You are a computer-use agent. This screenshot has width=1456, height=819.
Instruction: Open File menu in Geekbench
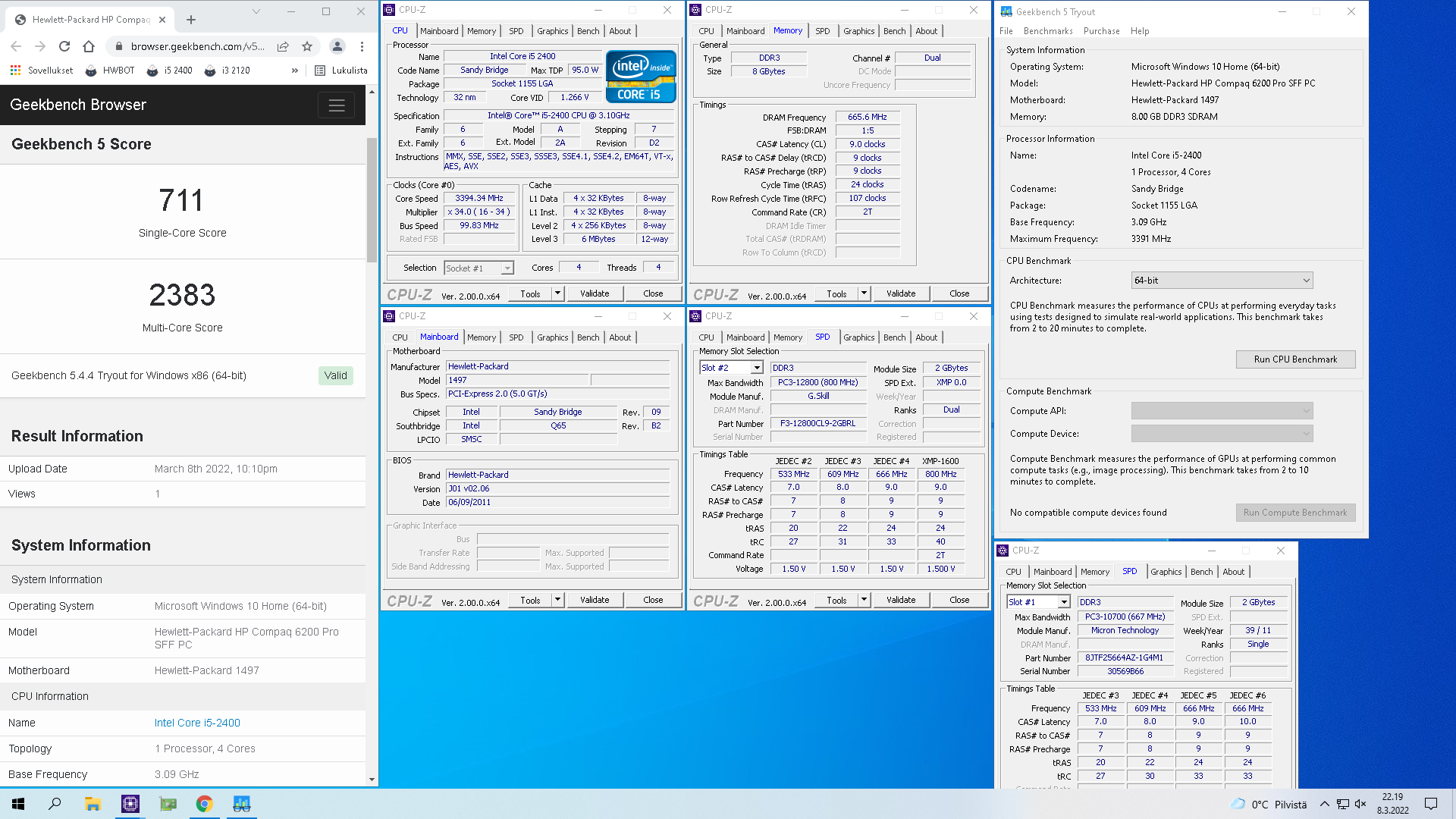(x=1006, y=31)
